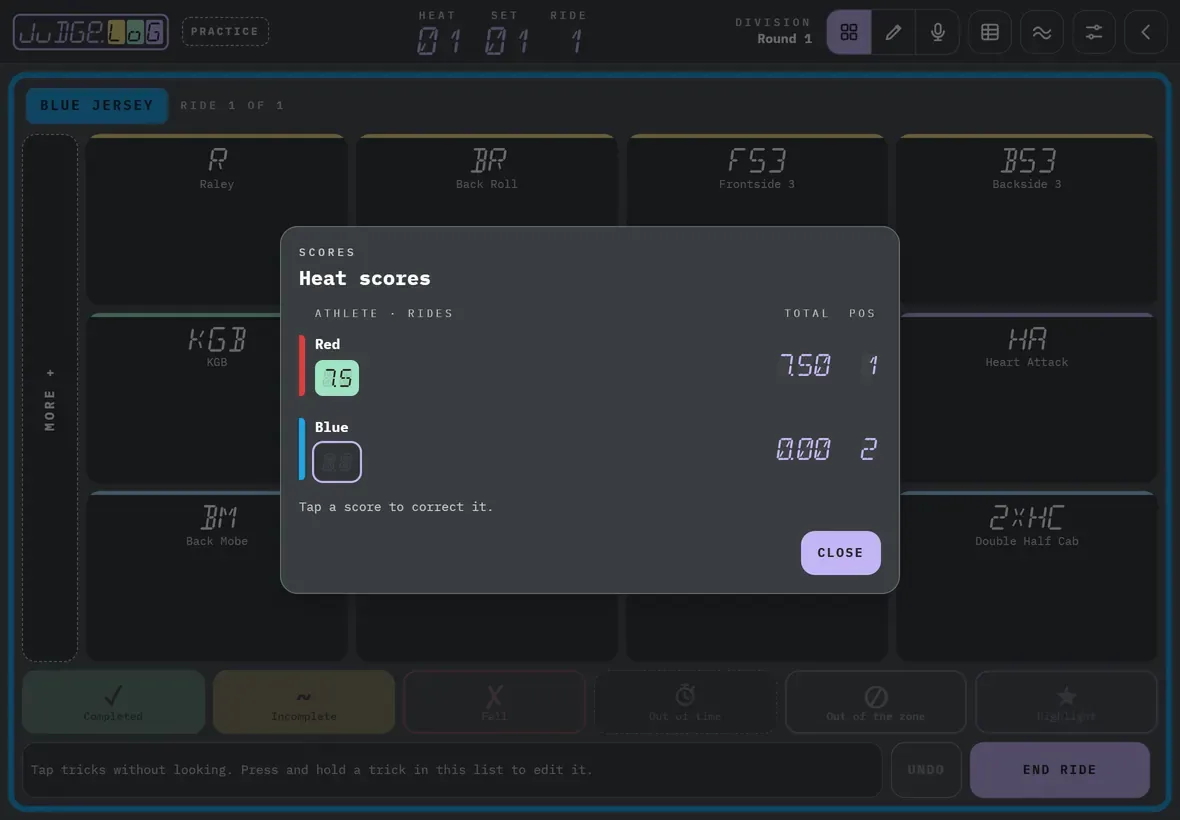This screenshot has height=820, width=1180.
Task: Click the 'Tap a score to correct it.' hint
Action: tap(396, 507)
